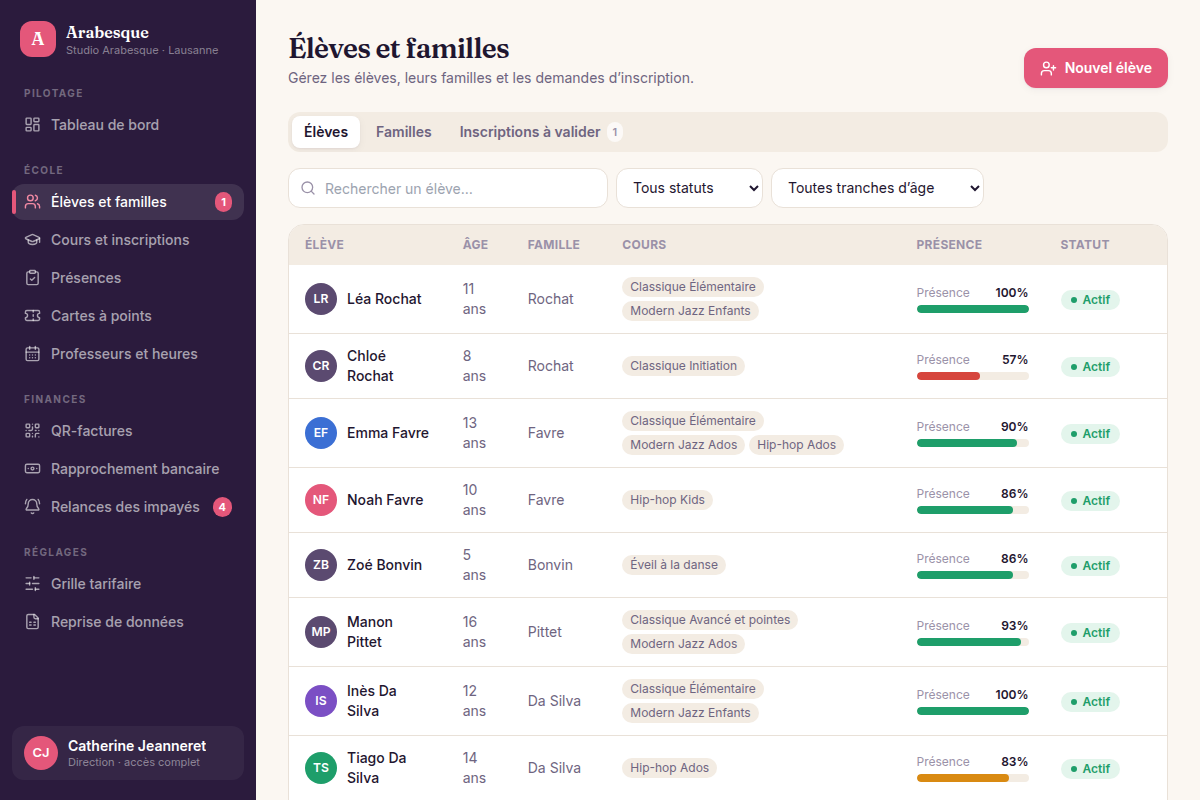
Task: Click the ZB avatar for Zoé Bonvin
Action: click(321, 565)
